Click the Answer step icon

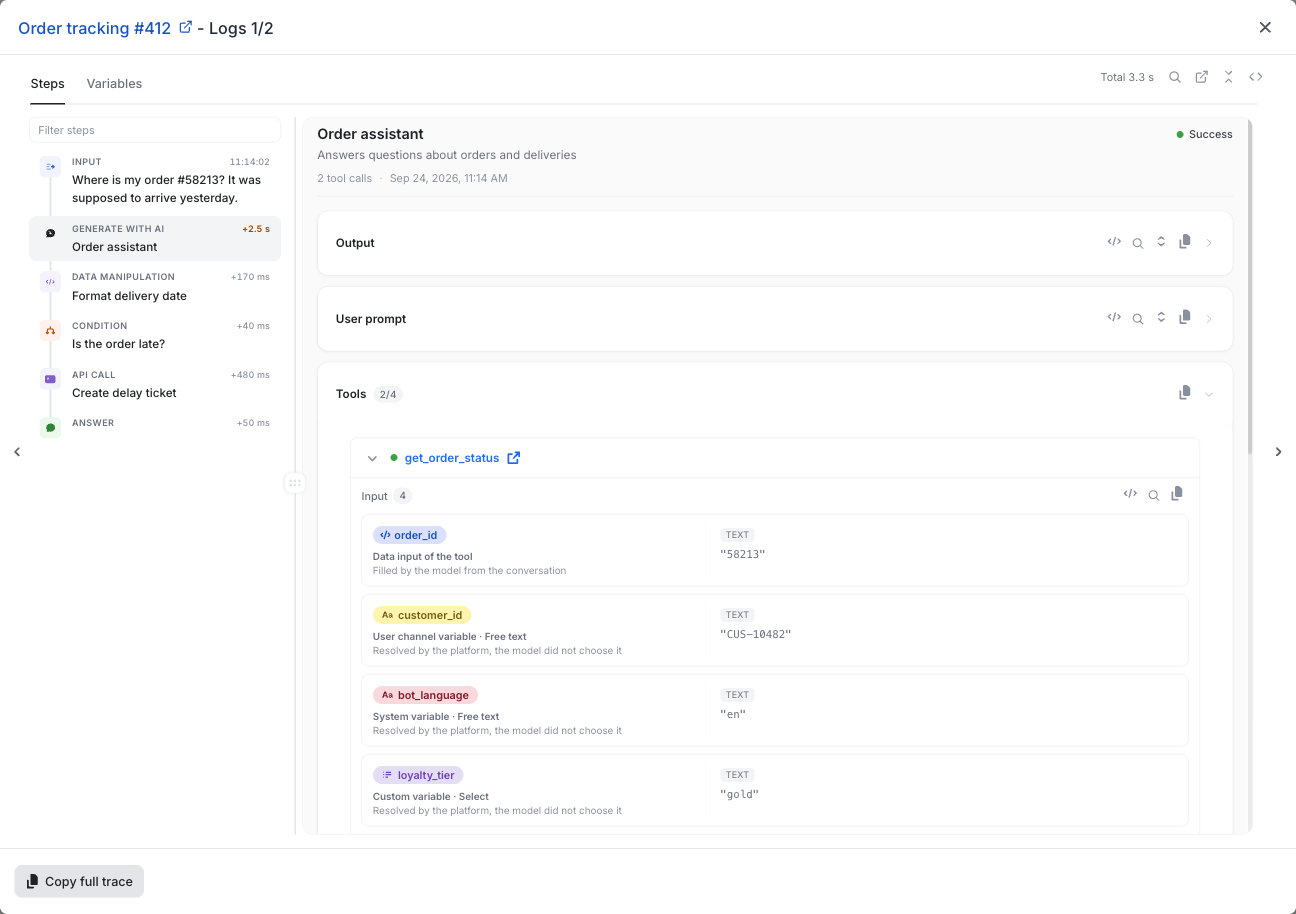click(x=50, y=427)
